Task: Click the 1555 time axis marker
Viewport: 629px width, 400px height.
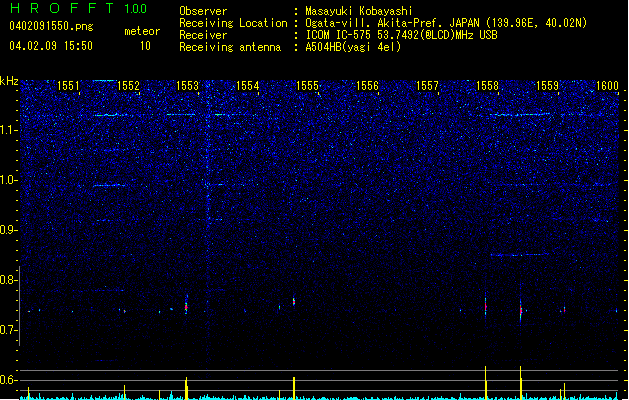Action: click(307, 86)
